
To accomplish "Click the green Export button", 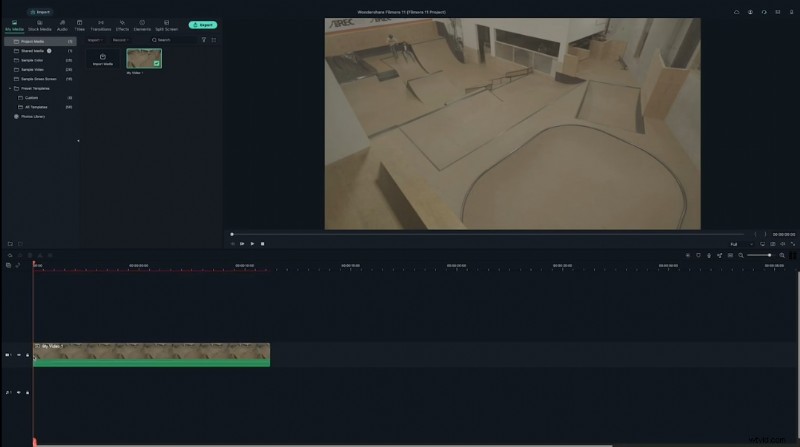I will click(202, 24).
